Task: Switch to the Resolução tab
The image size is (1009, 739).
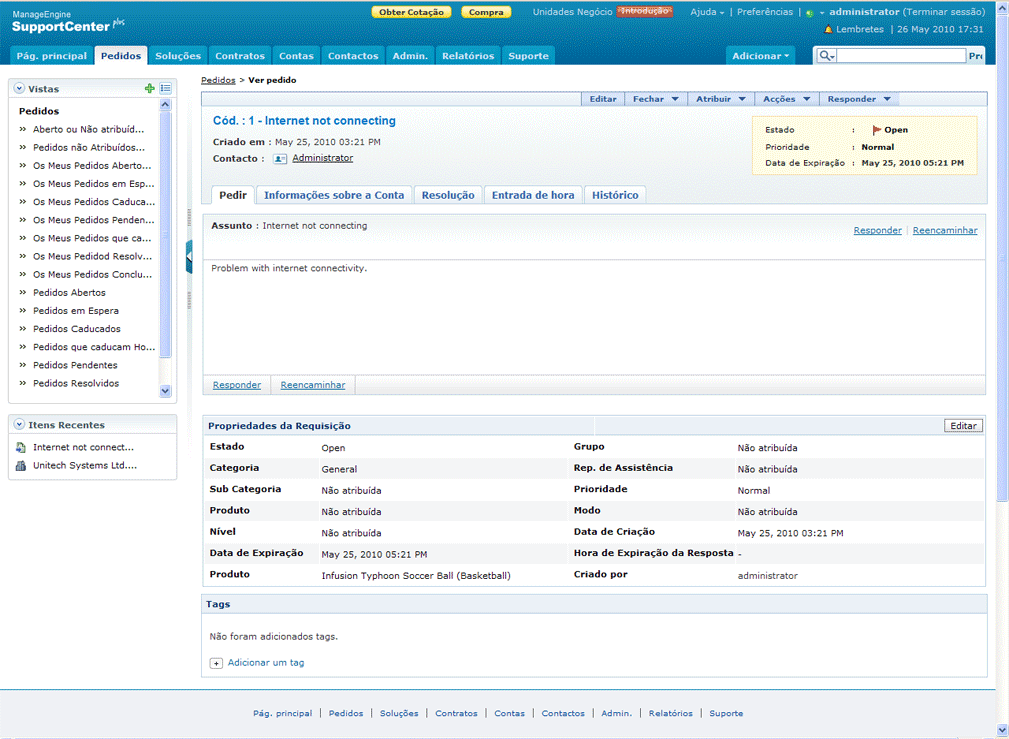Action: tap(448, 195)
